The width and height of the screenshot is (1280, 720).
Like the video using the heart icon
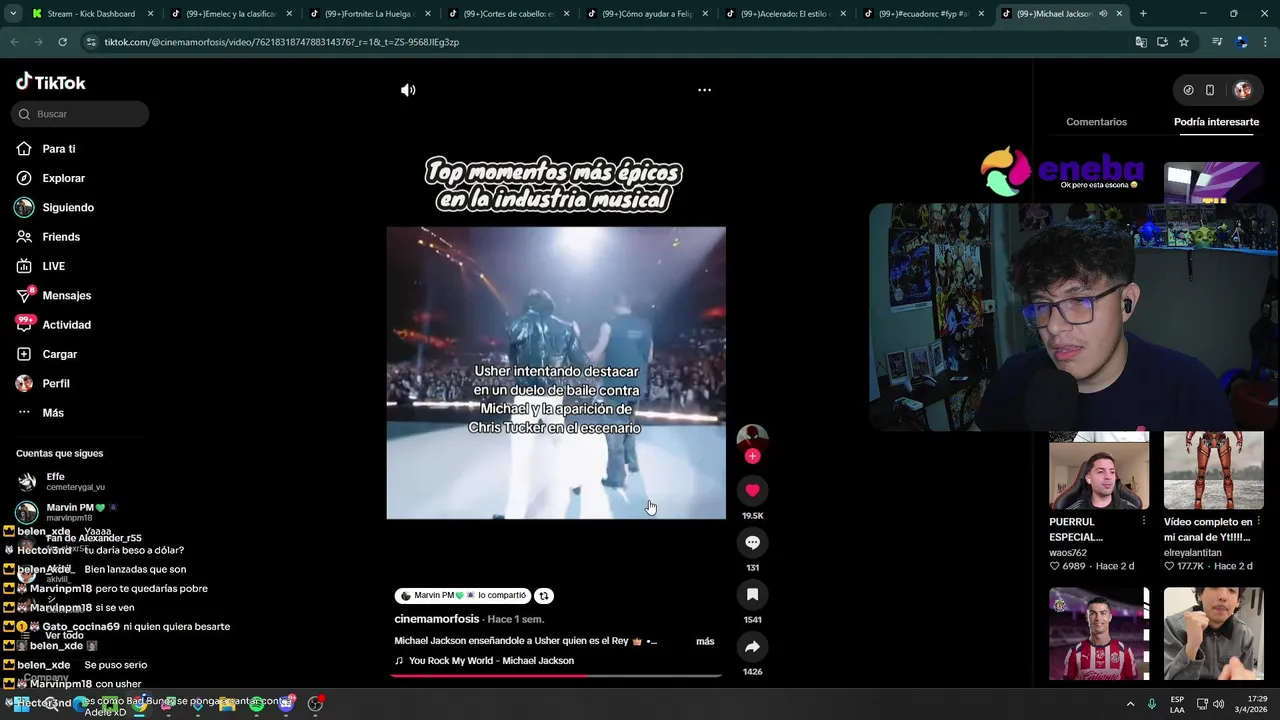[752, 490]
